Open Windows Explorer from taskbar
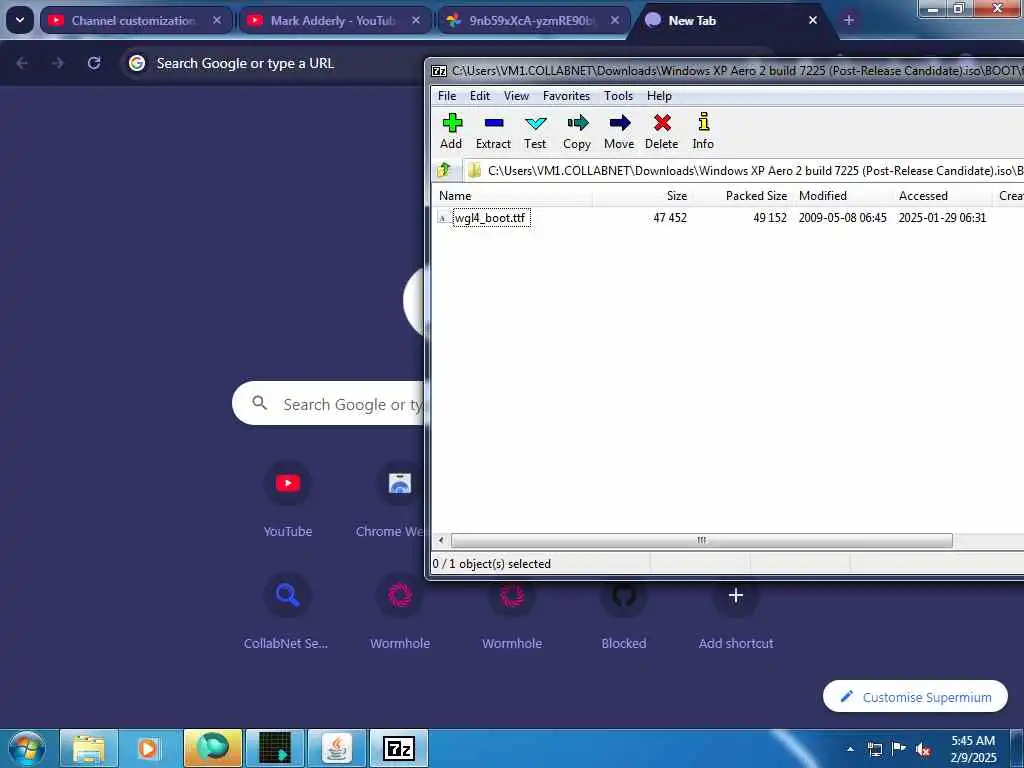1024x768 pixels. (x=89, y=748)
